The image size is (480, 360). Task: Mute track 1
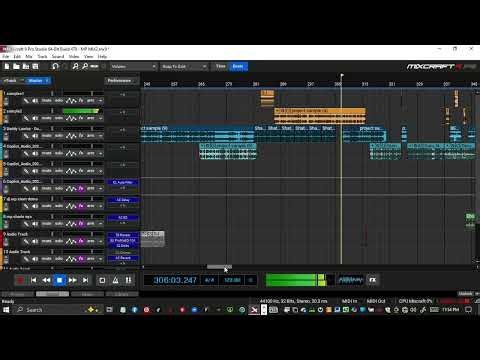coord(46,101)
